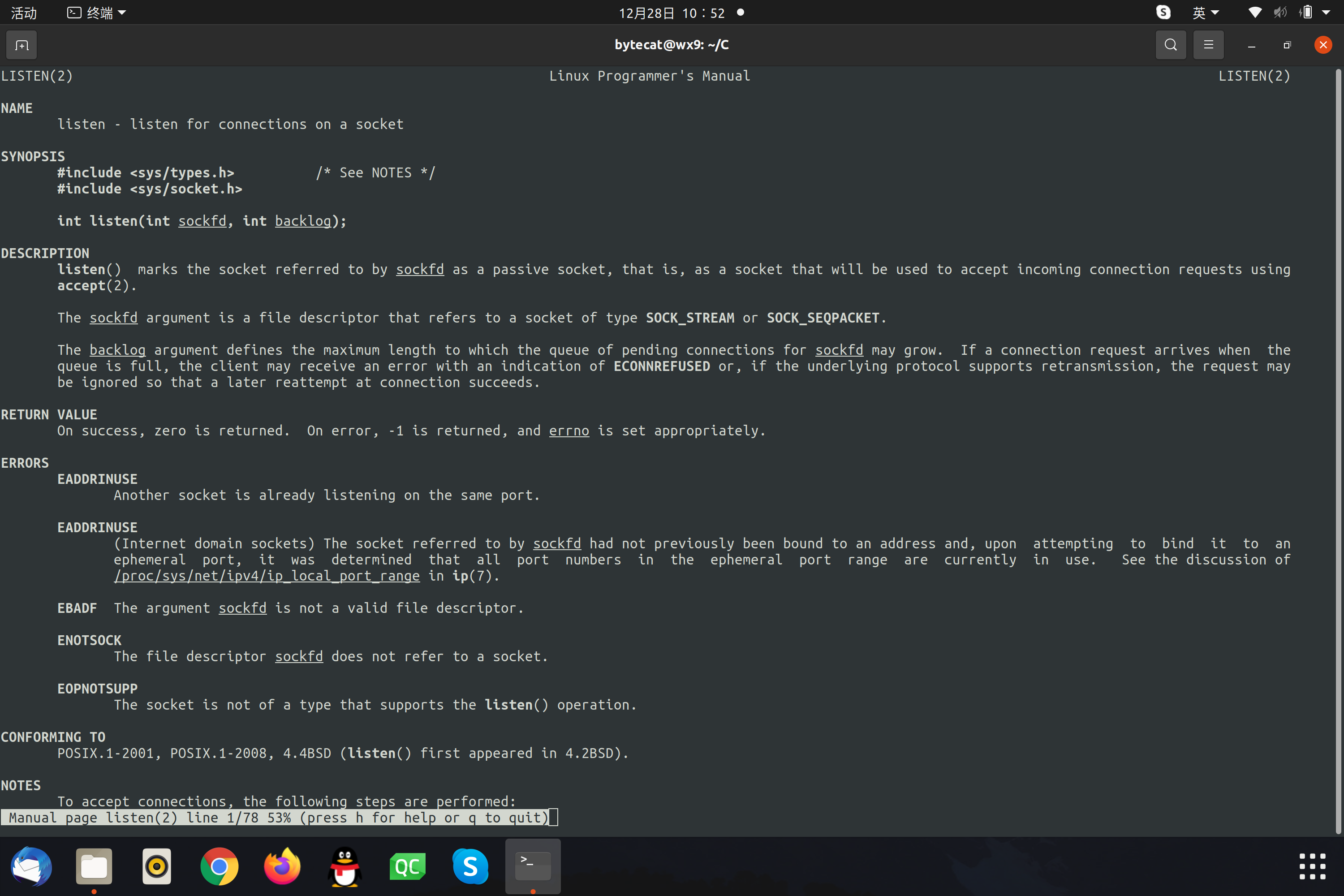Launch Thunderbird mail from dock
Screen dimensions: 1344x896
(31, 866)
